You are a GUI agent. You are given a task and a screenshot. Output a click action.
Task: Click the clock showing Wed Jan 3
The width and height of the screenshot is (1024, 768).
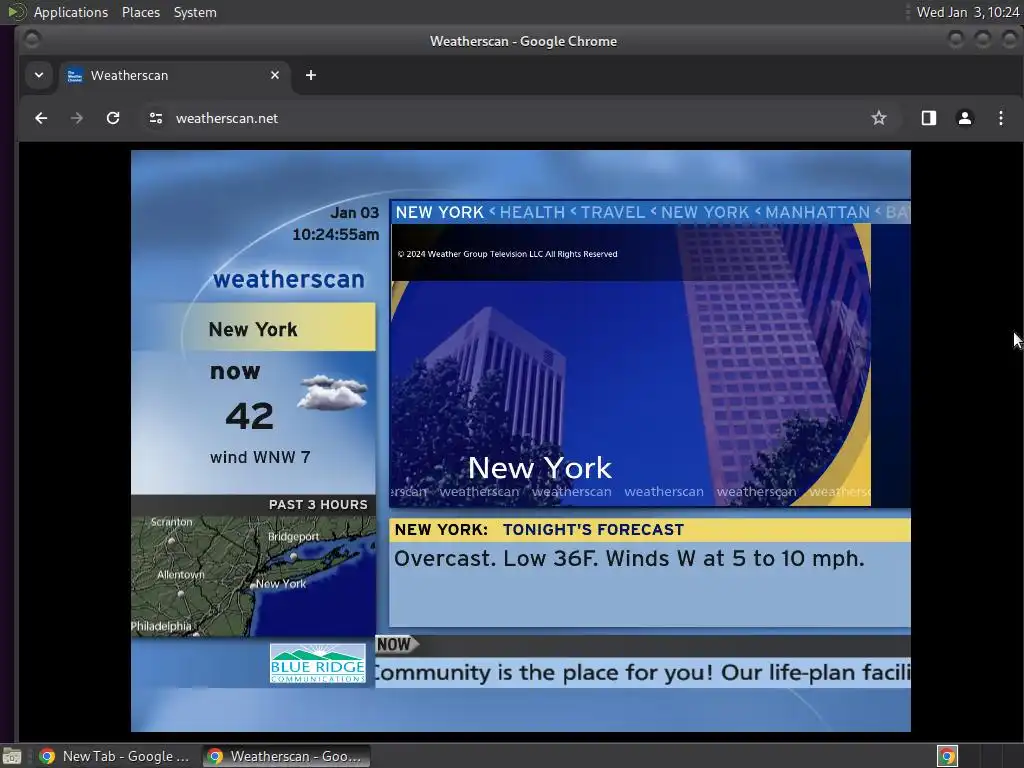[x=967, y=12]
